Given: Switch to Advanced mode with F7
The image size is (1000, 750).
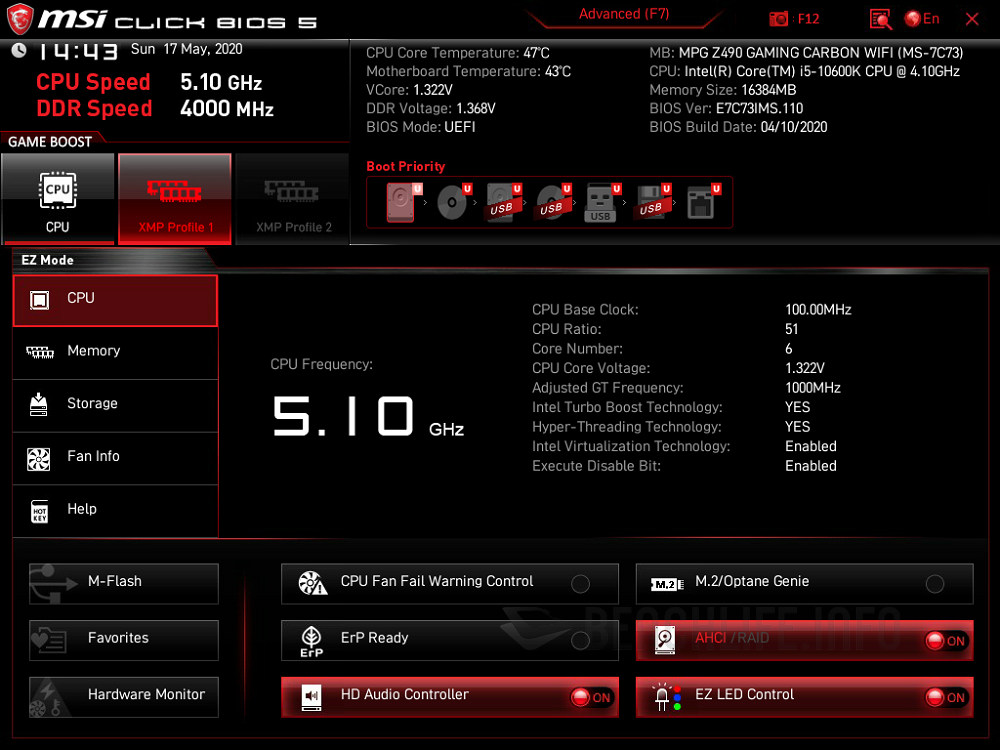Looking at the screenshot, I should (624, 14).
